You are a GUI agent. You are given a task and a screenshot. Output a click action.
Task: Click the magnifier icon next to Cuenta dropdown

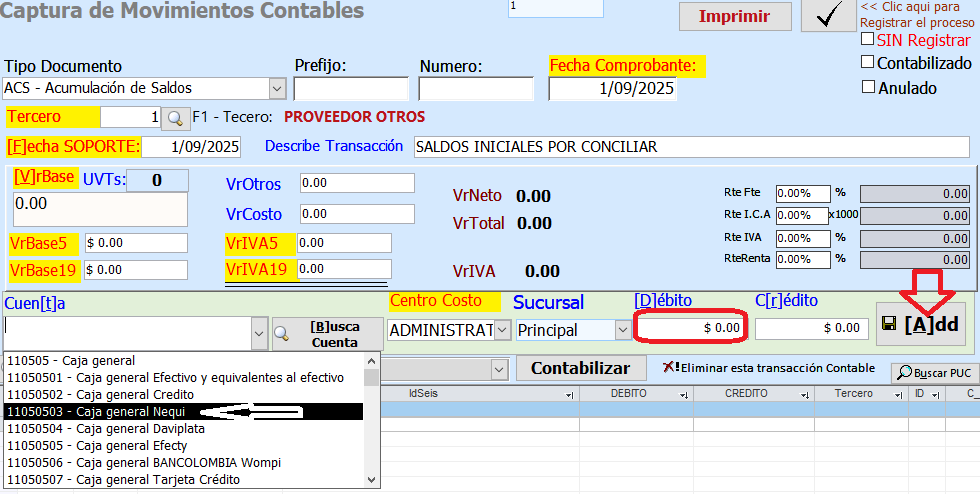pyautogui.click(x=284, y=333)
